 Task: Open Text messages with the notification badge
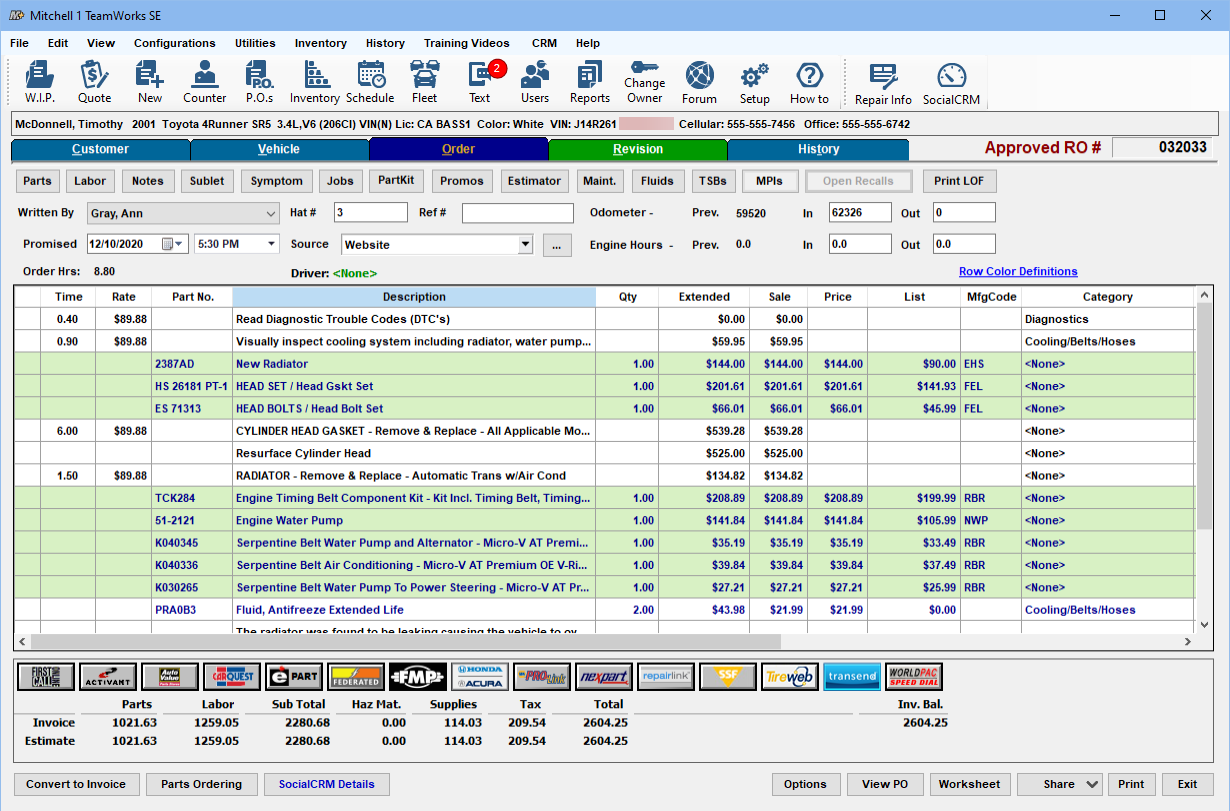click(x=480, y=82)
